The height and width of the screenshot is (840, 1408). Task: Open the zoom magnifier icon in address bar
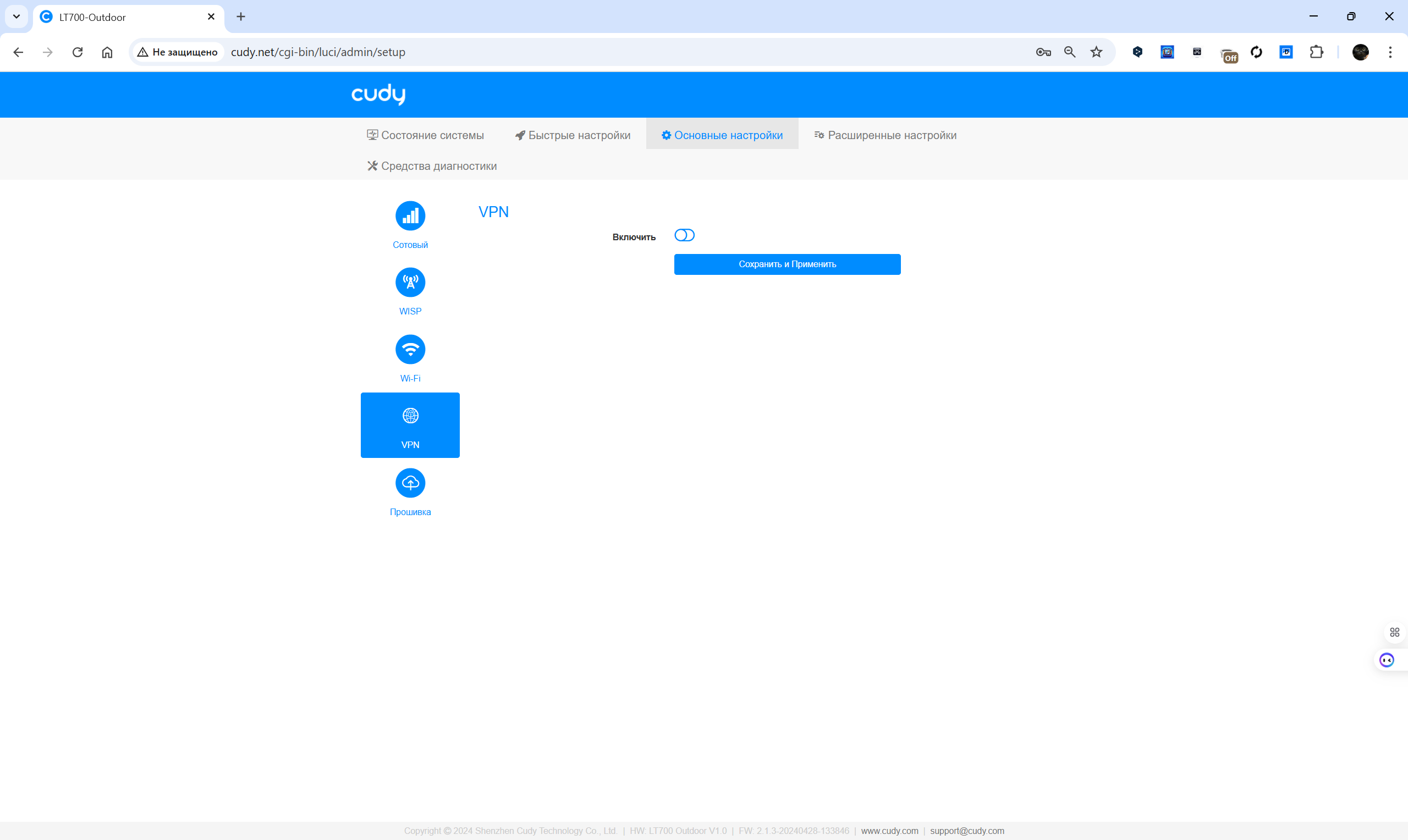pos(1069,52)
